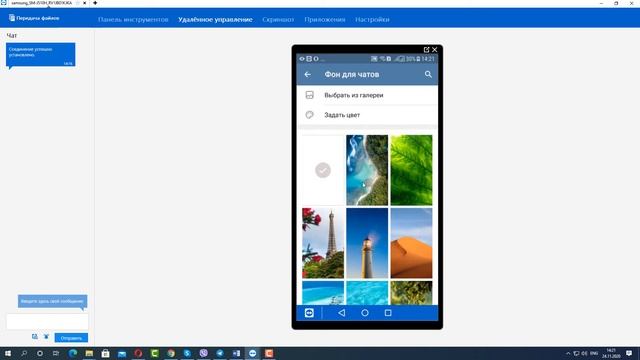This screenshot has height=360, width=640.
Task: Click the pop-out icon above the phone screen
Action: coord(426,49)
